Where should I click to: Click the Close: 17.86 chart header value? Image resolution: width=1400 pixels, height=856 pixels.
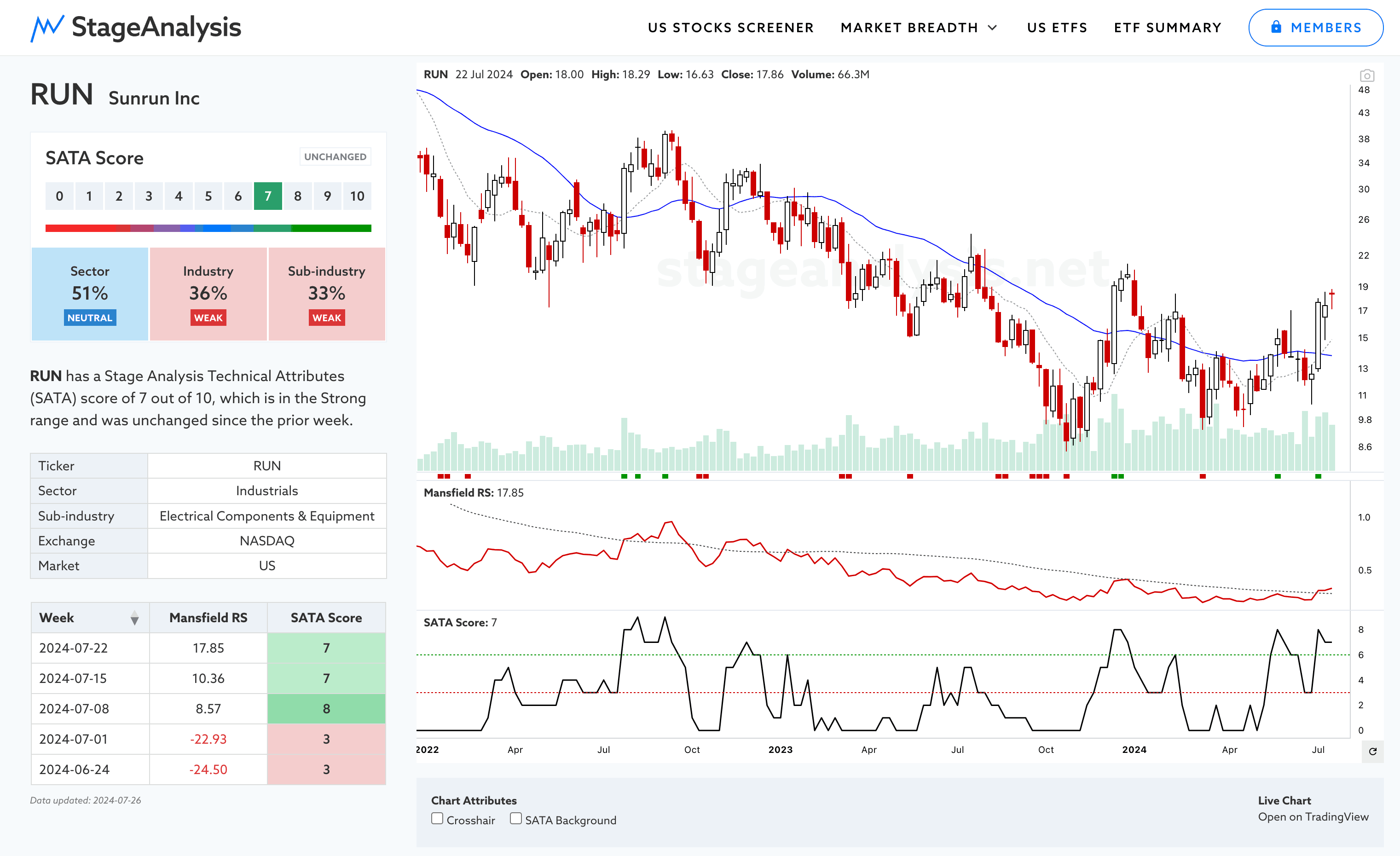click(x=752, y=75)
